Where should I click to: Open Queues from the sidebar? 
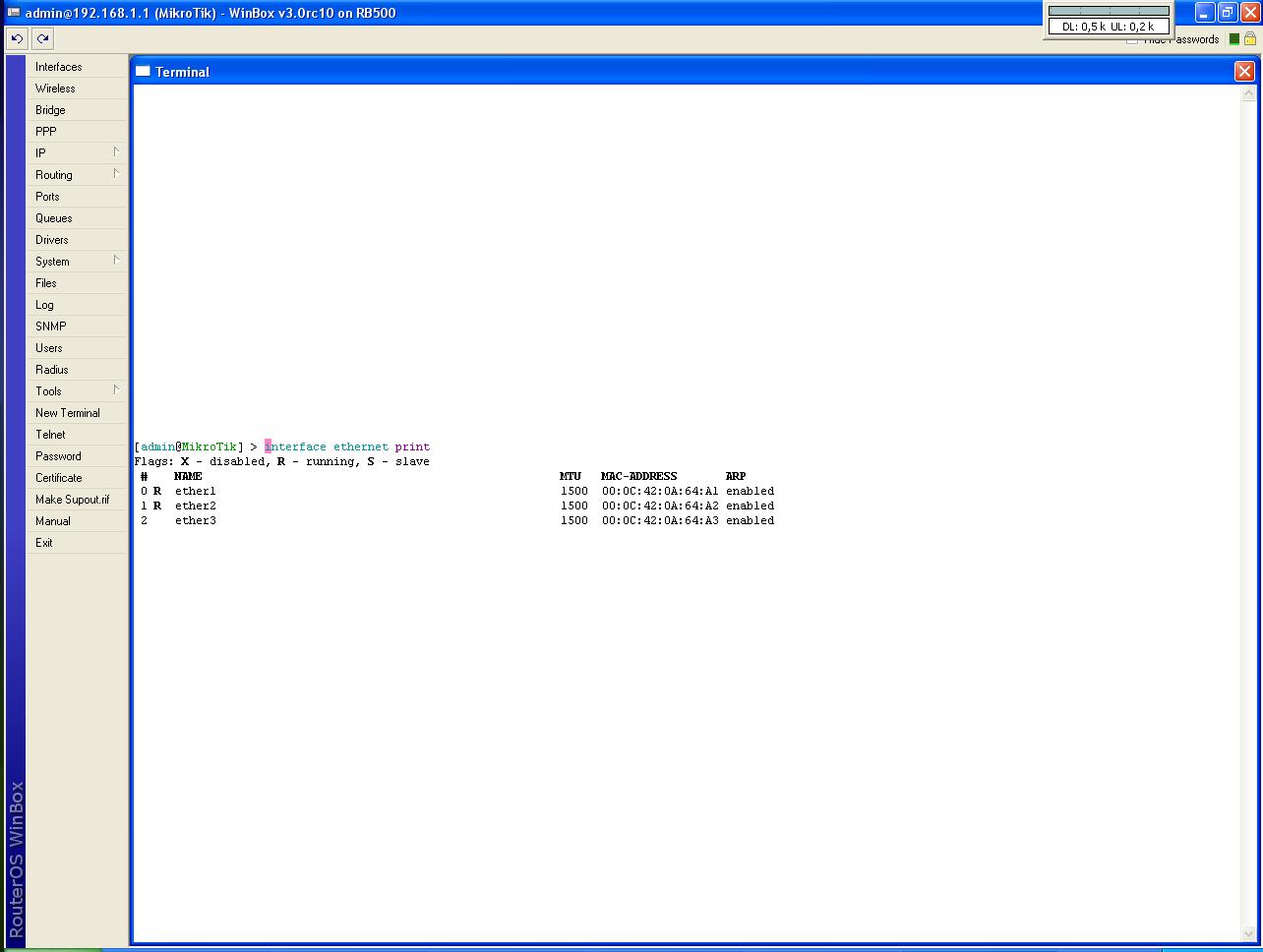pos(77,218)
